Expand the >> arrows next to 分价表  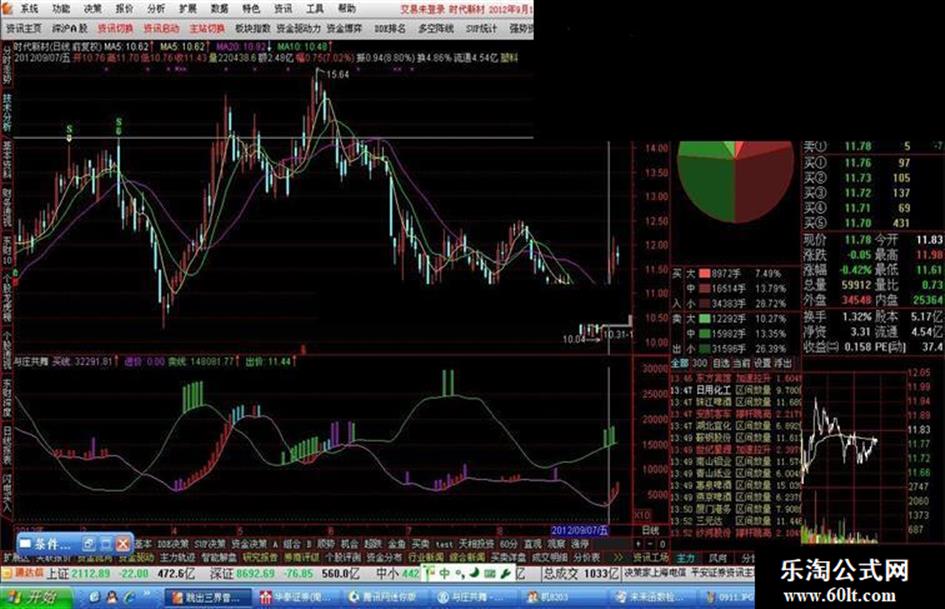click(x=618, y=558)
